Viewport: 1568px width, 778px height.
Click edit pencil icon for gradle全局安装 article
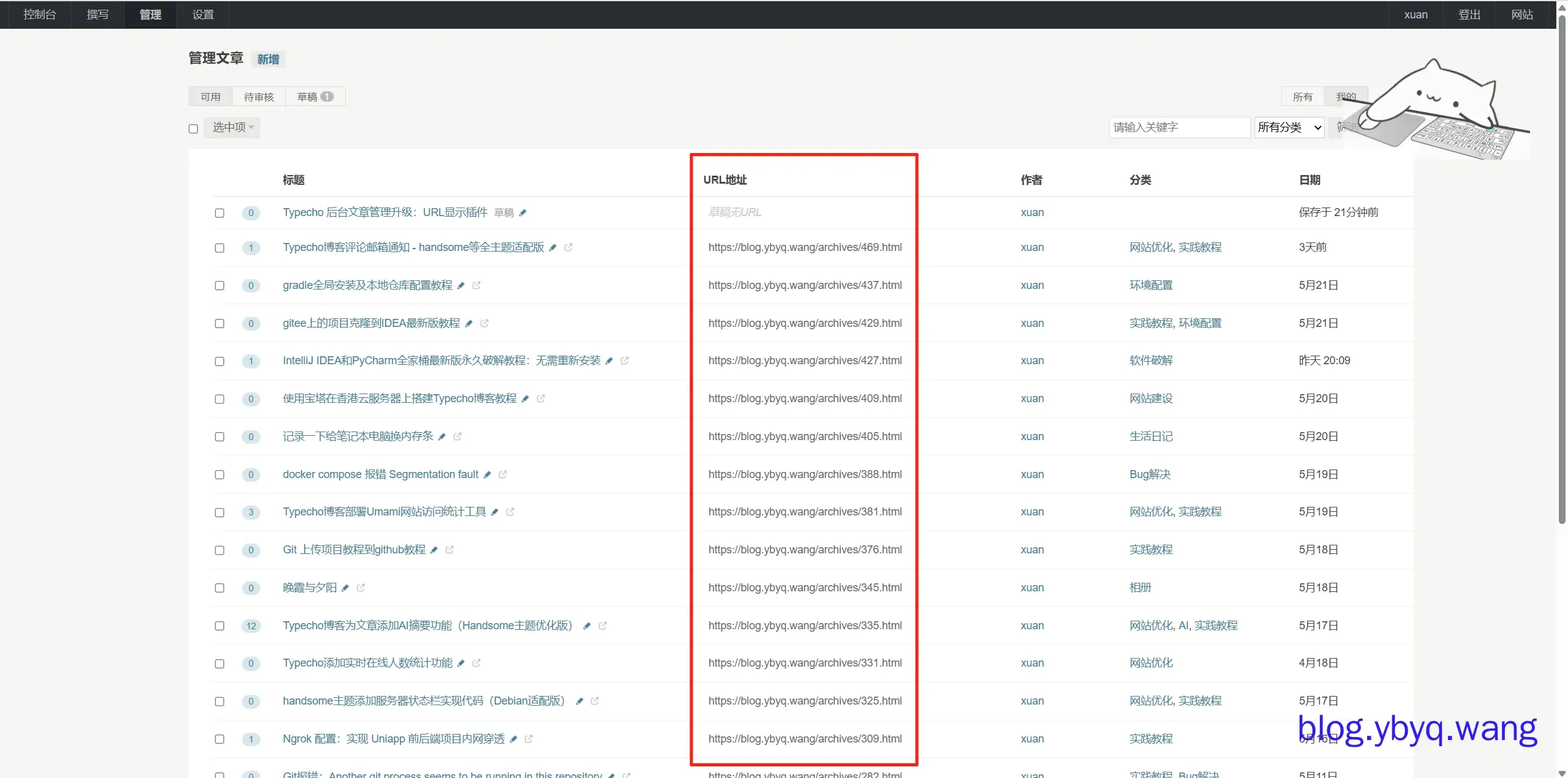(x=461, y=285)
